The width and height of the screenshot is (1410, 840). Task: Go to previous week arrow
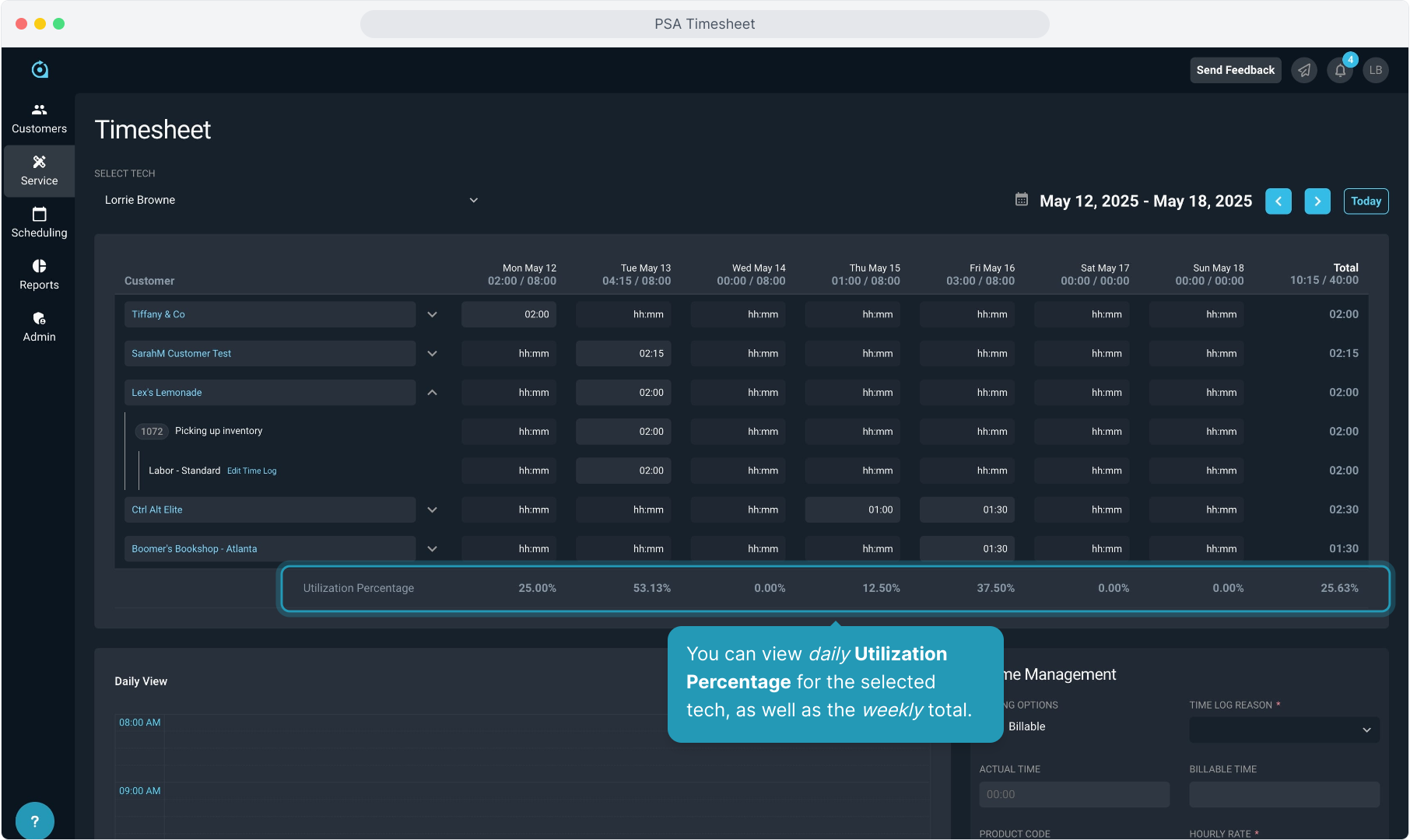[x=1278, y=201]
